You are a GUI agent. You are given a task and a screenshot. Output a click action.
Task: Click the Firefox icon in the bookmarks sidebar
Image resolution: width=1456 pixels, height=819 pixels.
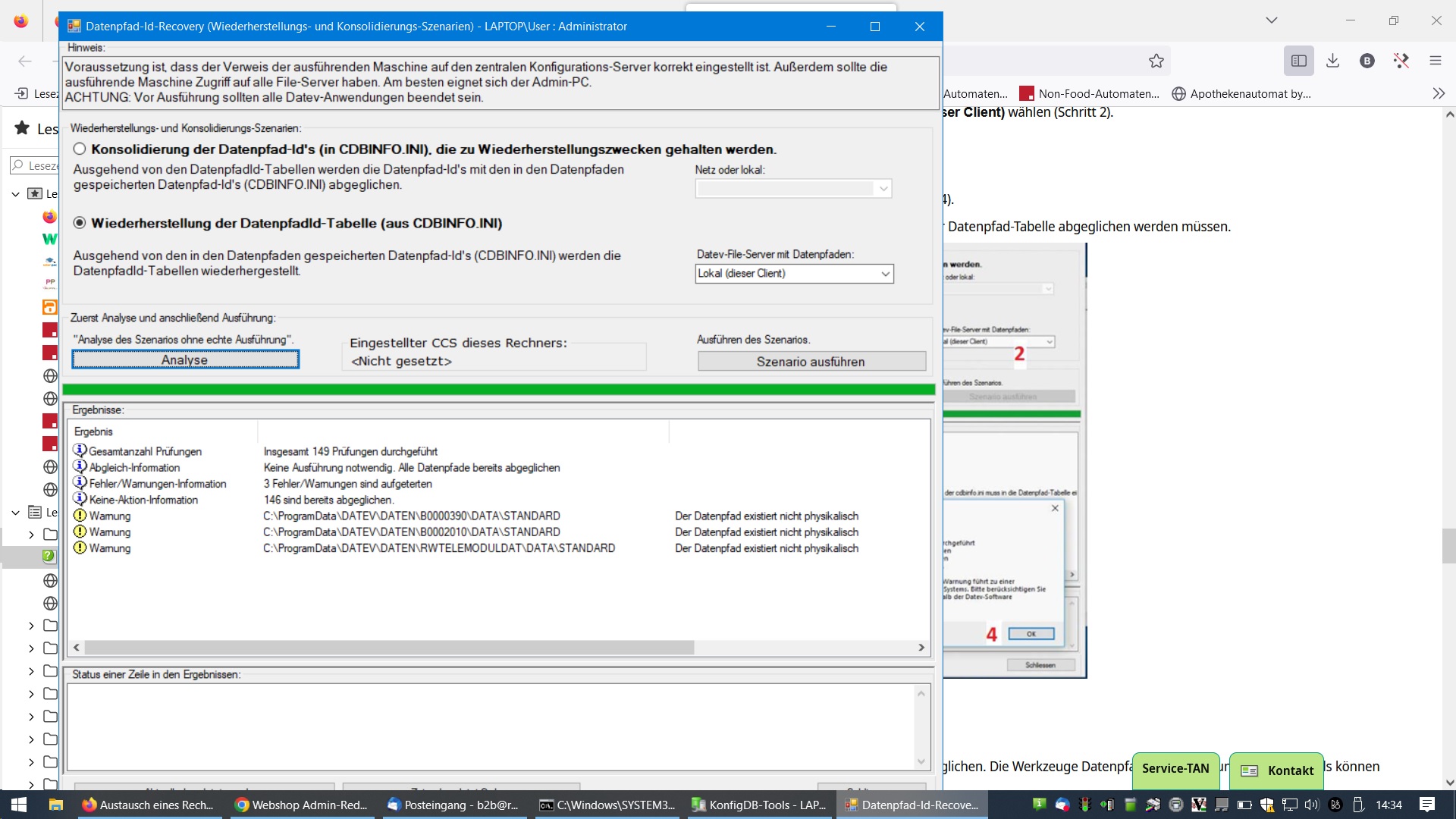pyautogui.click(x=49, y=217)
